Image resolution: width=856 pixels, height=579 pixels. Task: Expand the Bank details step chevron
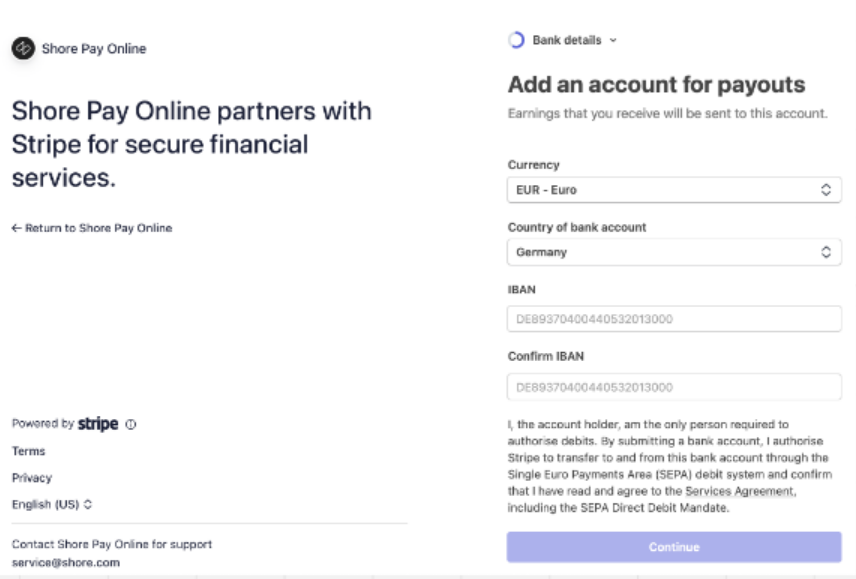(613, 40)
